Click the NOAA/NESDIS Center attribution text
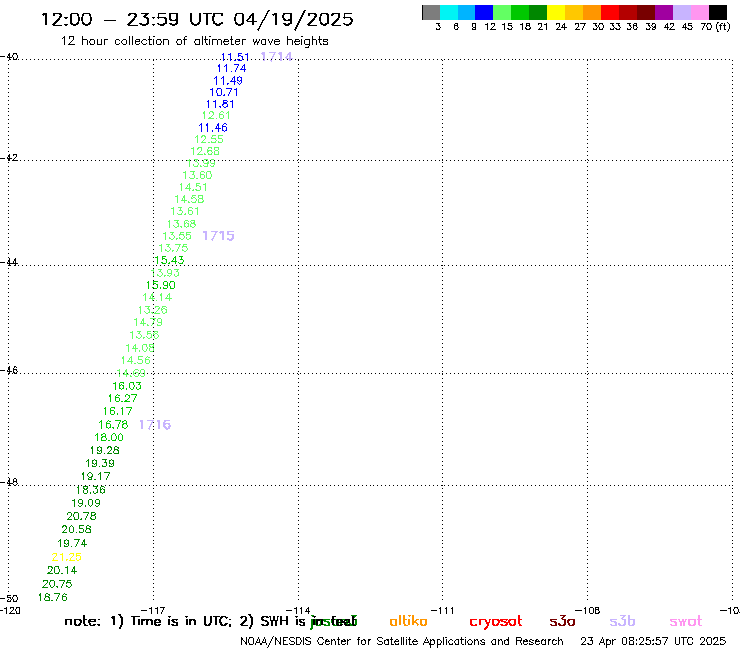This screenshot has height=650, width=740. pyautogui.click(x=402, y=642)
